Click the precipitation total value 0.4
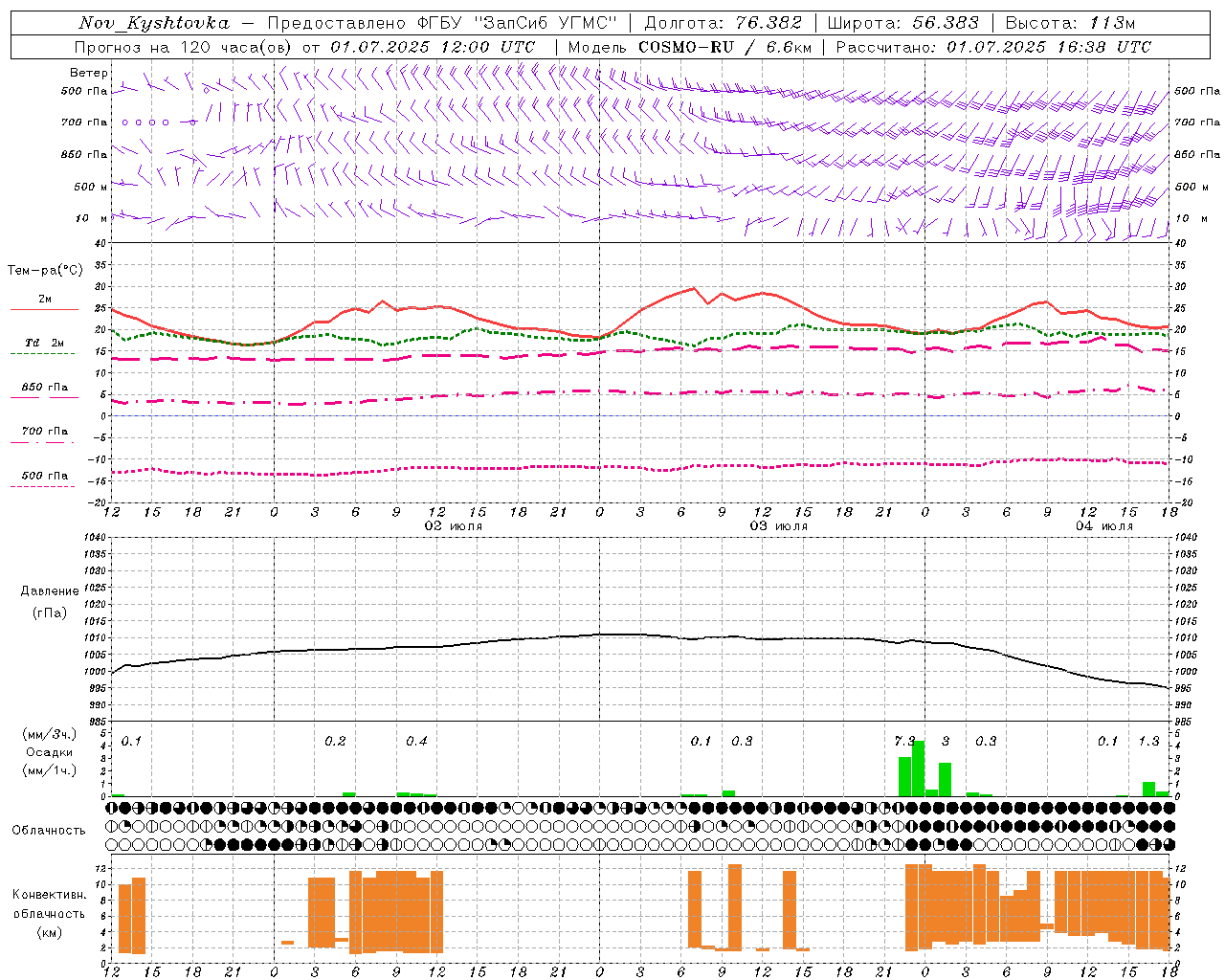 (x=416, y=742)
